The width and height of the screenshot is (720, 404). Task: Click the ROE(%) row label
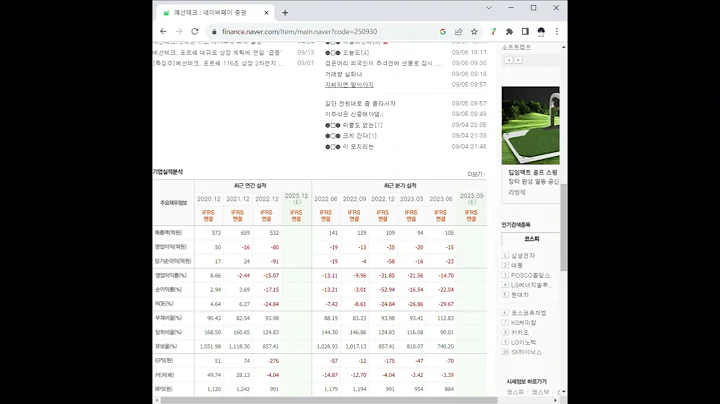tap(164, 303)
